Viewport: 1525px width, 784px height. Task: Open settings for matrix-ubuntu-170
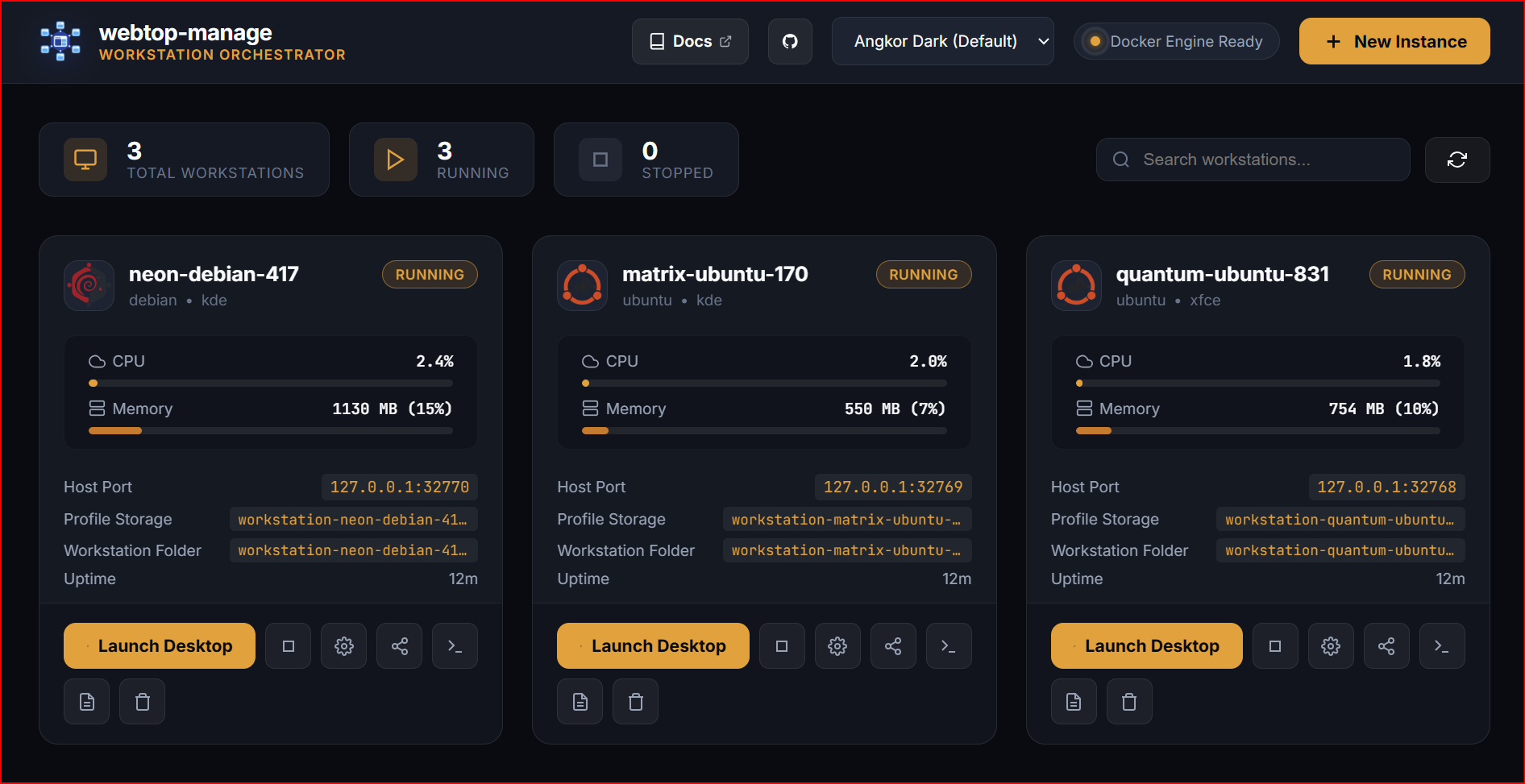pos(837,646)
